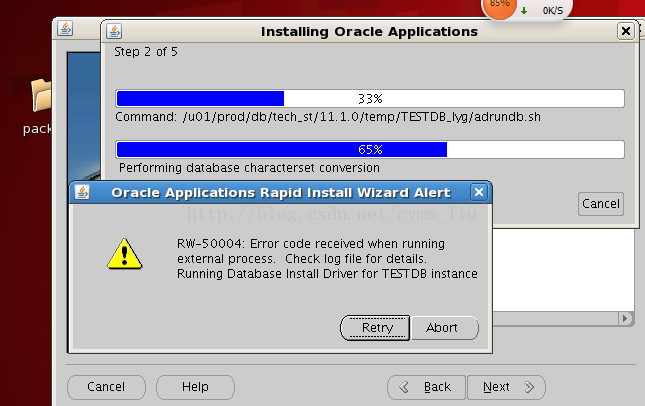Image resolution: width=645 pixels, height=406 pixels.
Task: Open the desktop folder icon
Action: [41, 95]
